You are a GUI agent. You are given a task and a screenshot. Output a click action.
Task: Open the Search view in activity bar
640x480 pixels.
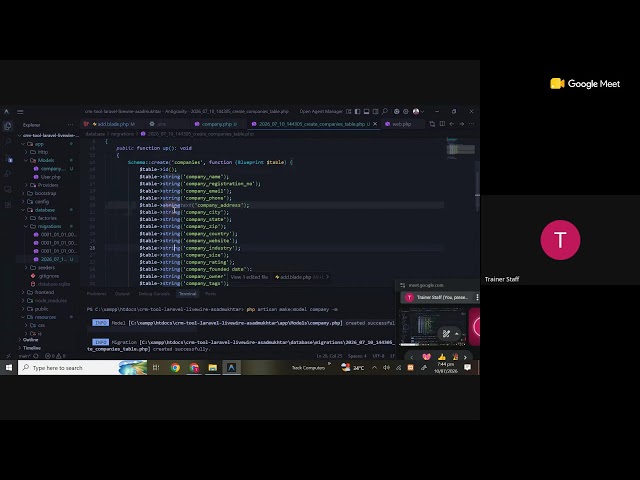[x=8, y=142]
